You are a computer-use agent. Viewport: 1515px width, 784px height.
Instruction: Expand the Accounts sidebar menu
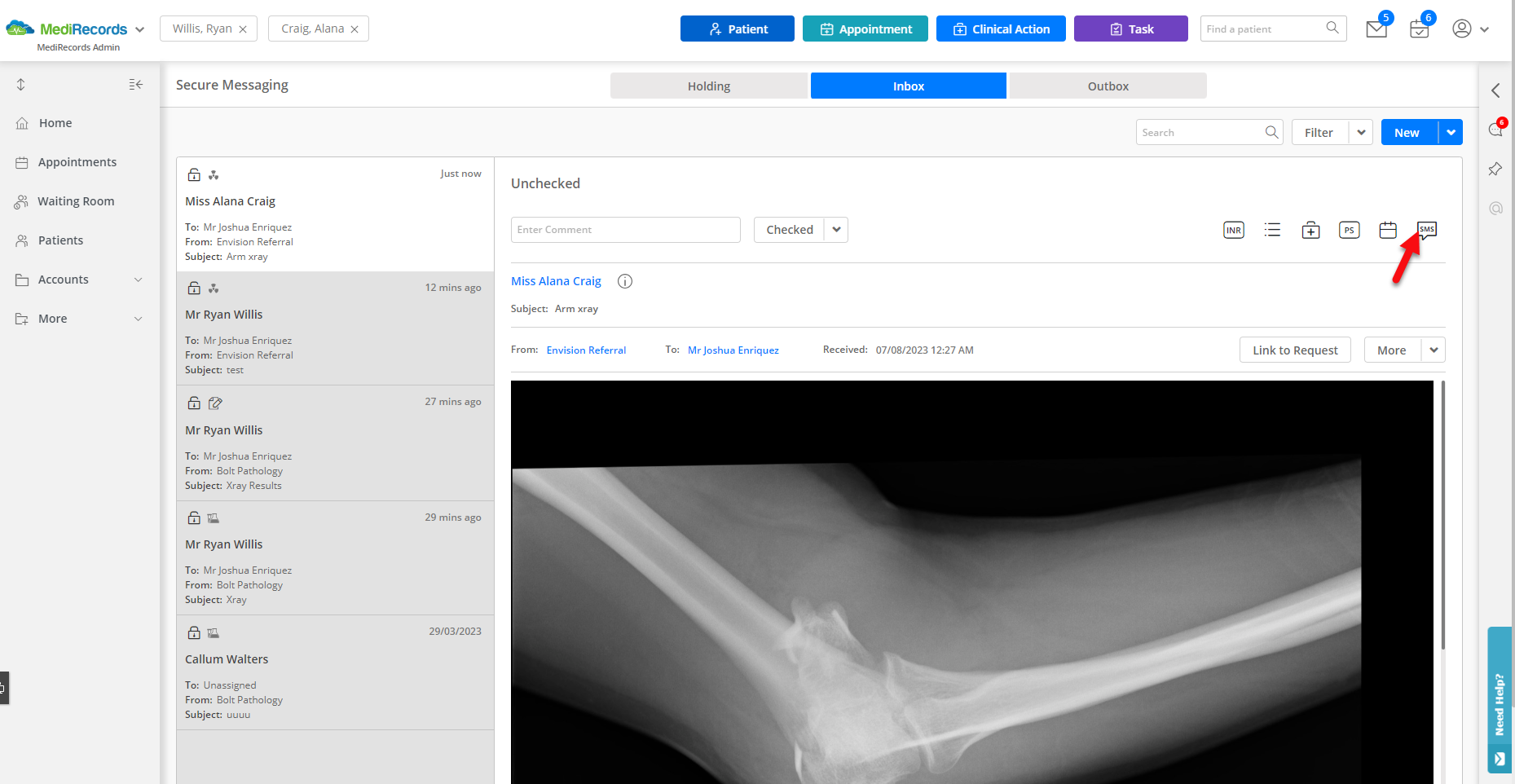pyautogui.click(x=138, y=280)
